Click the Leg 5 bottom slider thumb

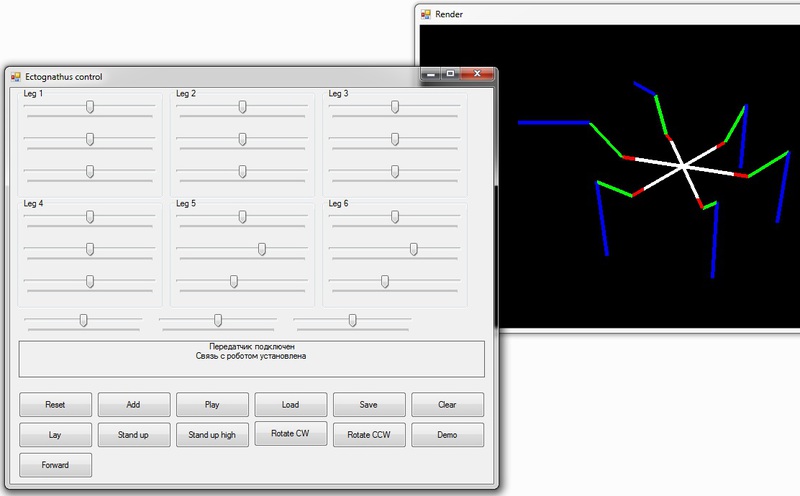tap(234, 282)
